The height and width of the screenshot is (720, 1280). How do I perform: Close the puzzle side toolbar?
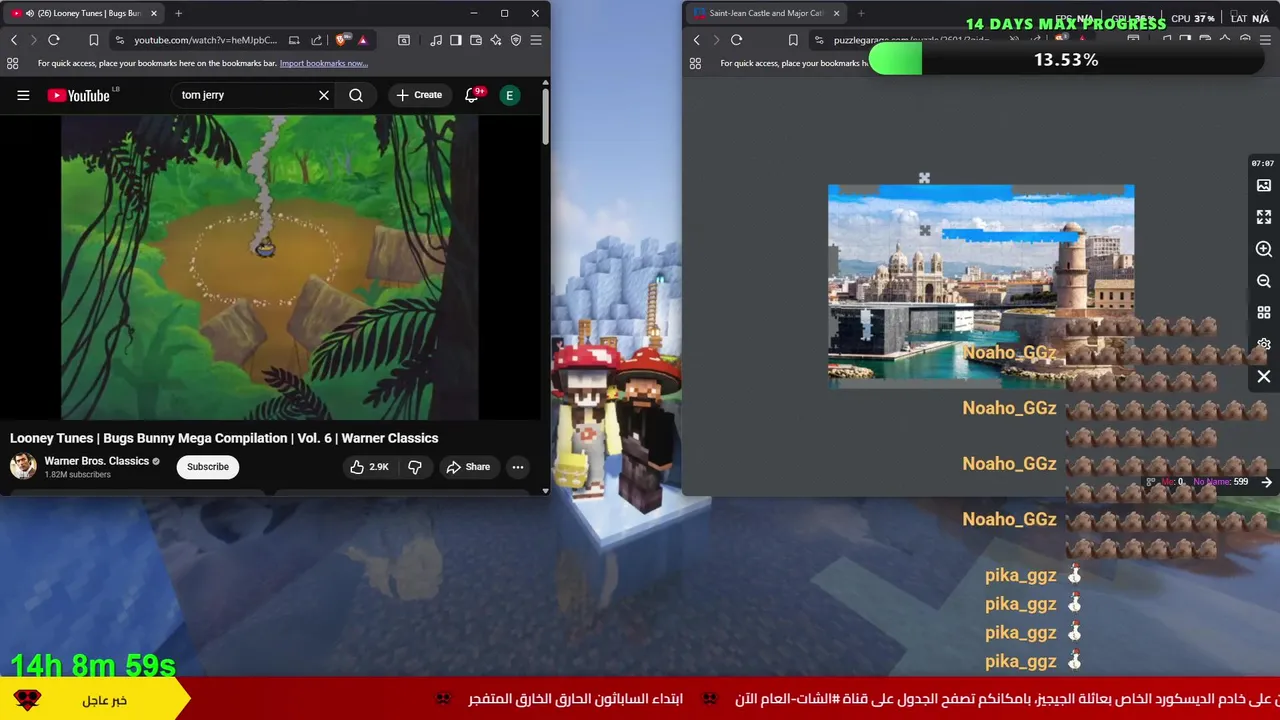(x=1264, y=377)
